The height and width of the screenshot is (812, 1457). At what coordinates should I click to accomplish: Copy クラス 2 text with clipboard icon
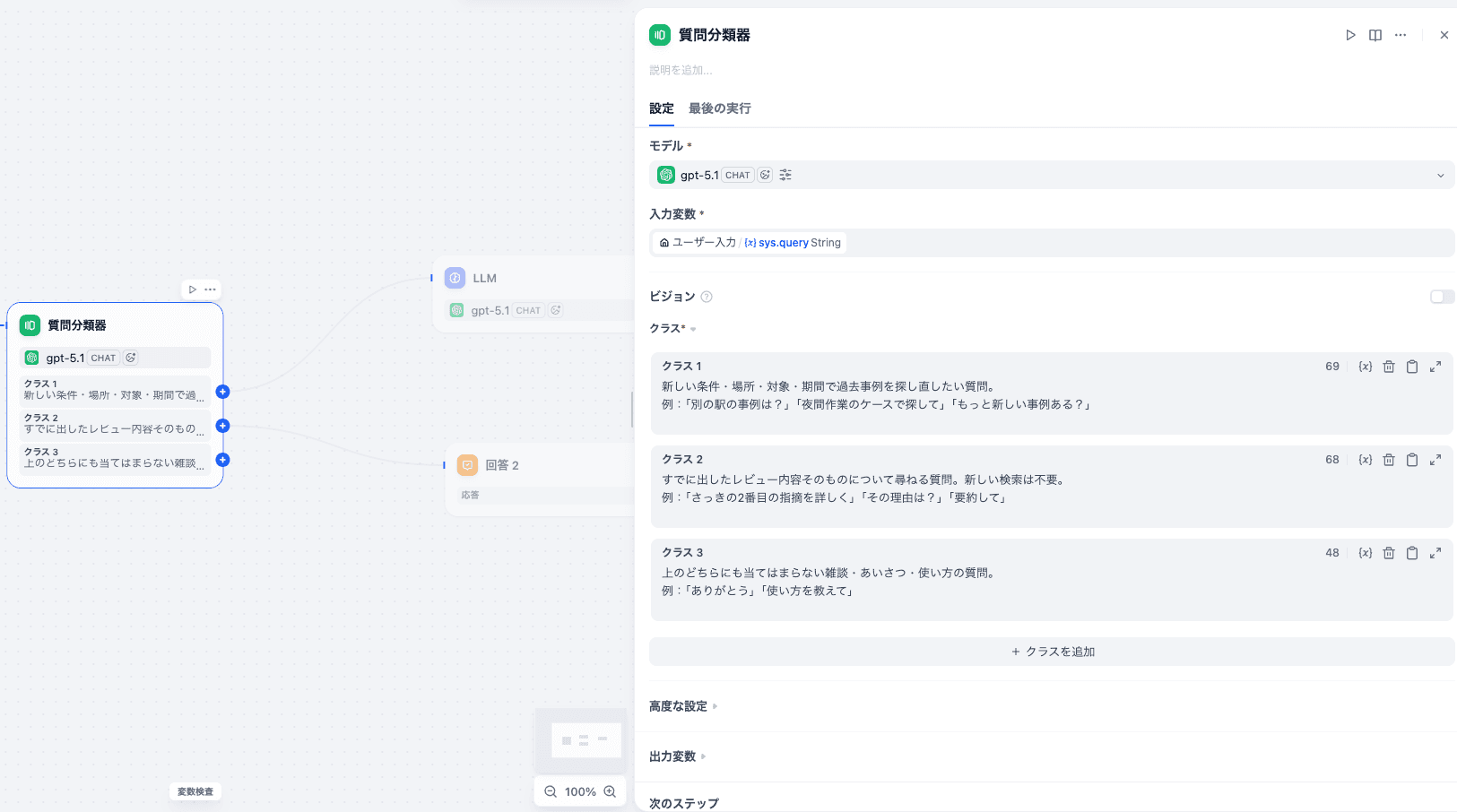(x=1412, y=460)
